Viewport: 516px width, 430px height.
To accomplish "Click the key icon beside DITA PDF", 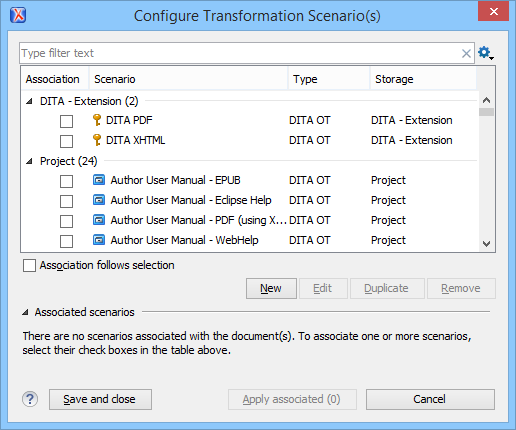I will [x=97, y=120].
